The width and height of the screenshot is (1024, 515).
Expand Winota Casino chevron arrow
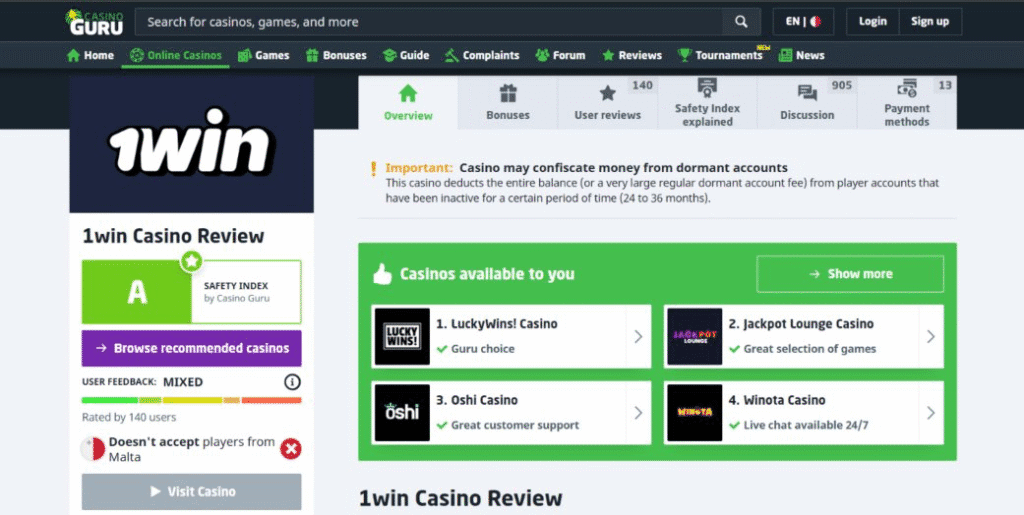click(930, 412)
